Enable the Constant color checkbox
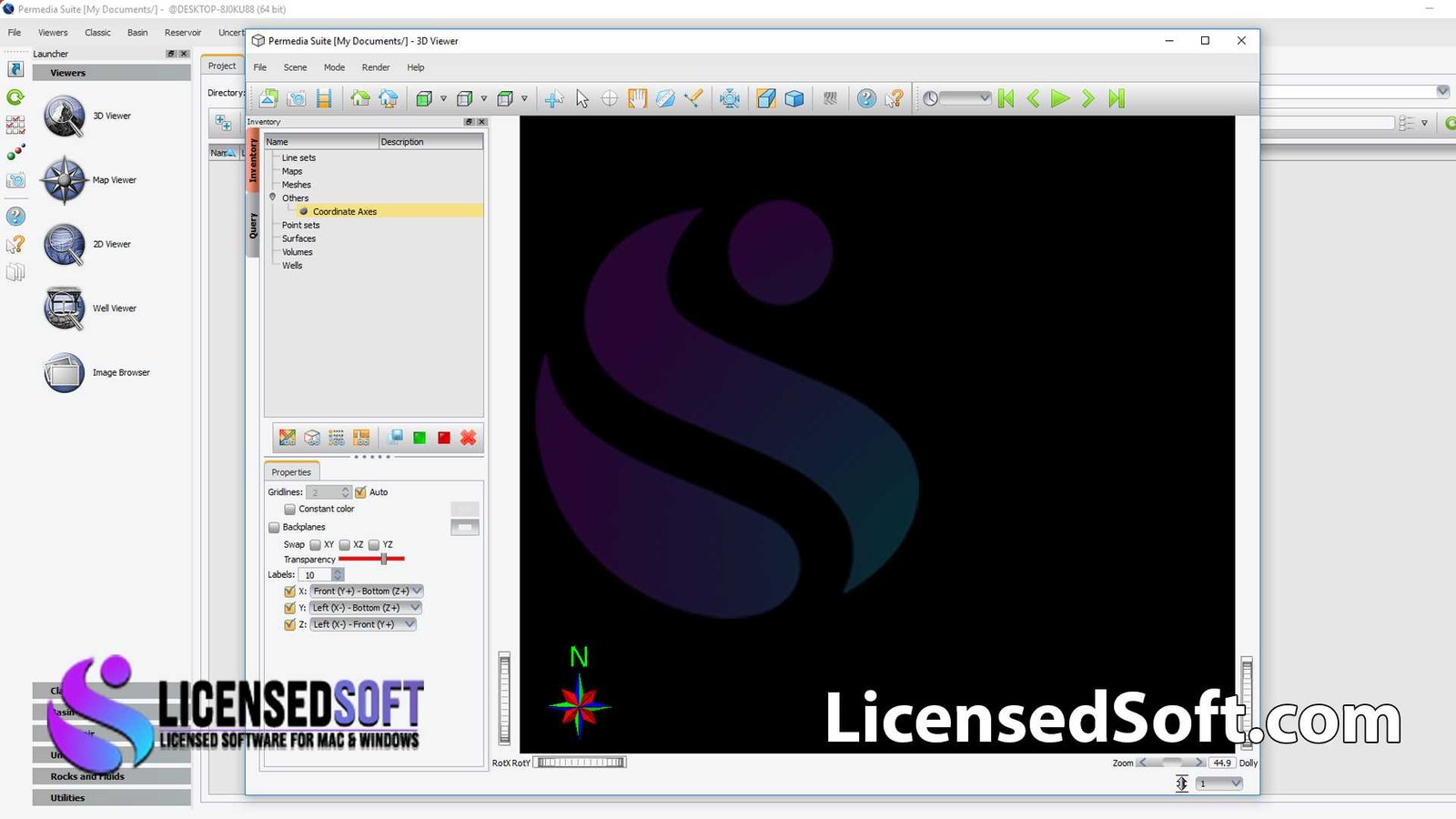 (x=289, y=509)
